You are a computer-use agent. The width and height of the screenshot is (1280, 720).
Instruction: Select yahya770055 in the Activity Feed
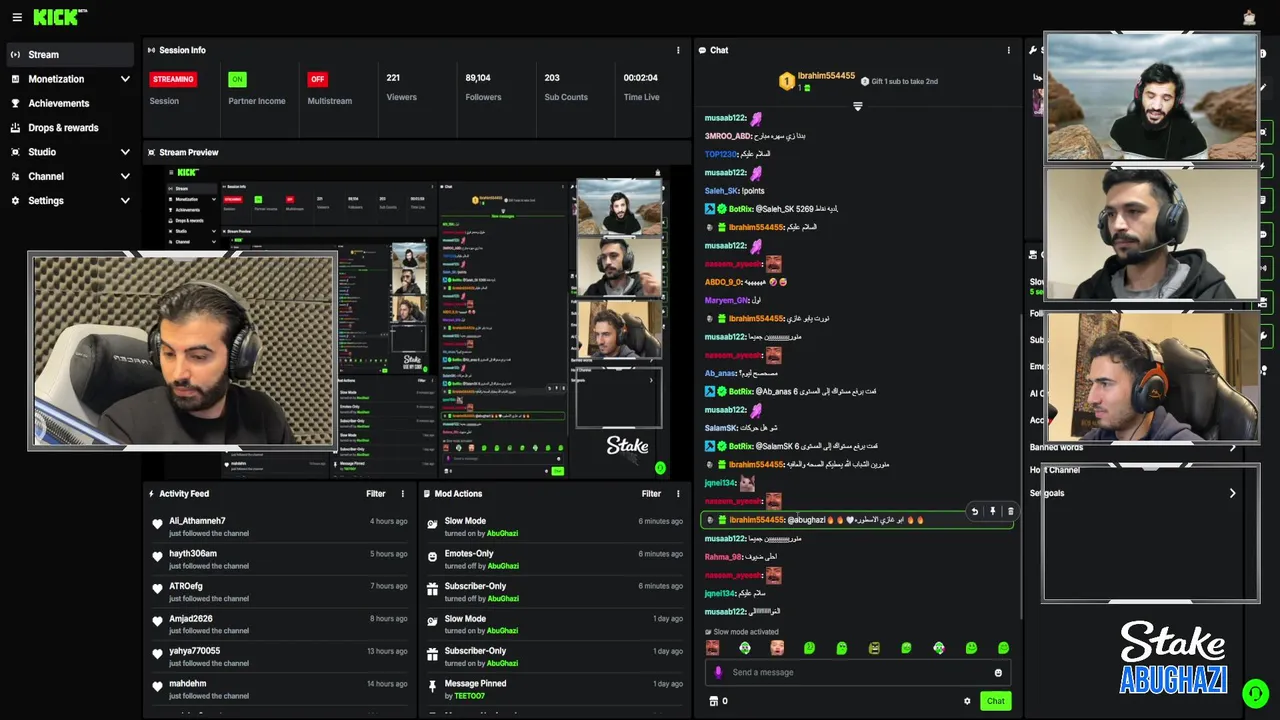pyautogui.click(x=194, y=651)
